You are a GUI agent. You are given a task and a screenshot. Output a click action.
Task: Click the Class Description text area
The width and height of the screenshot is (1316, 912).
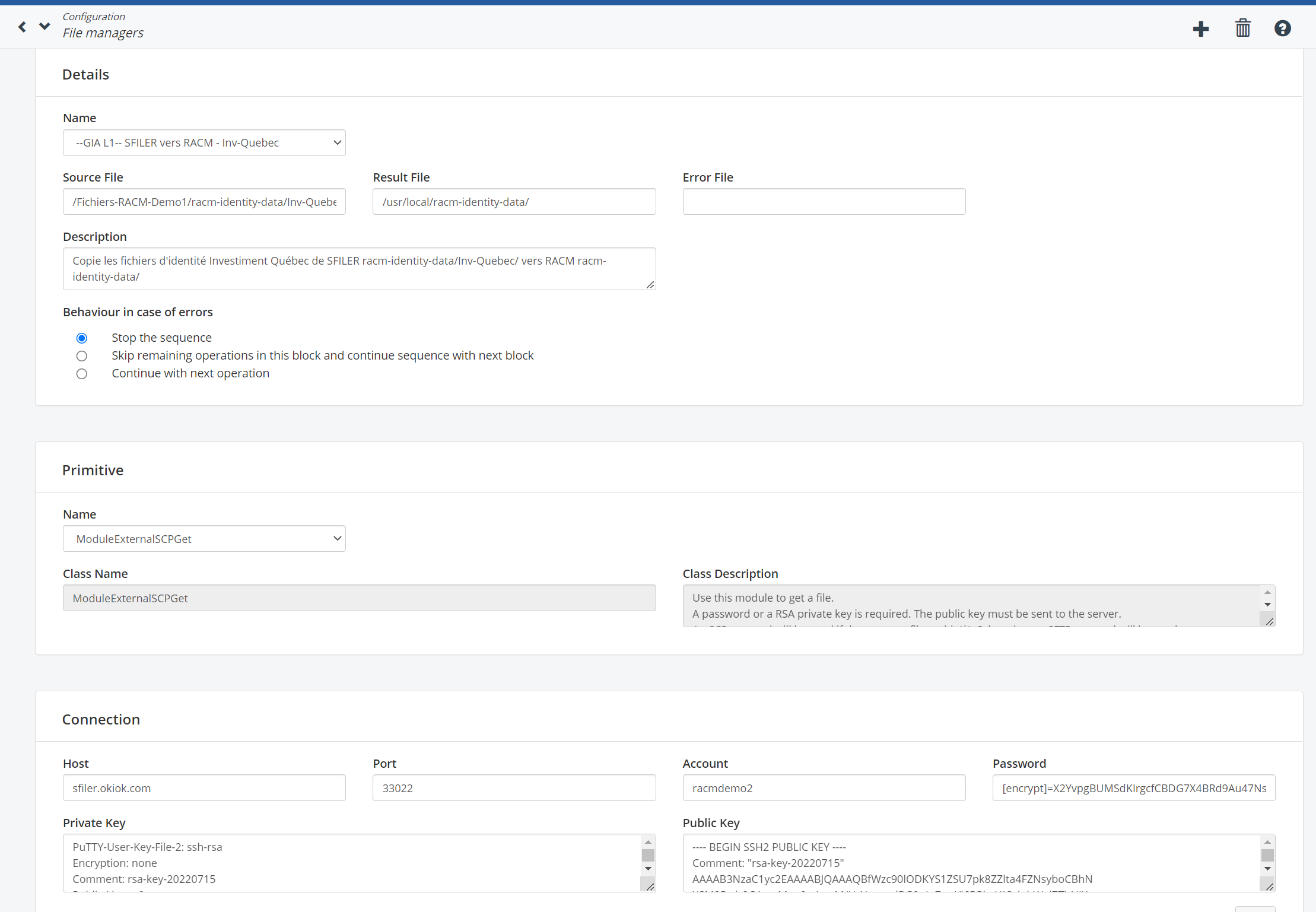pos(979,606)
